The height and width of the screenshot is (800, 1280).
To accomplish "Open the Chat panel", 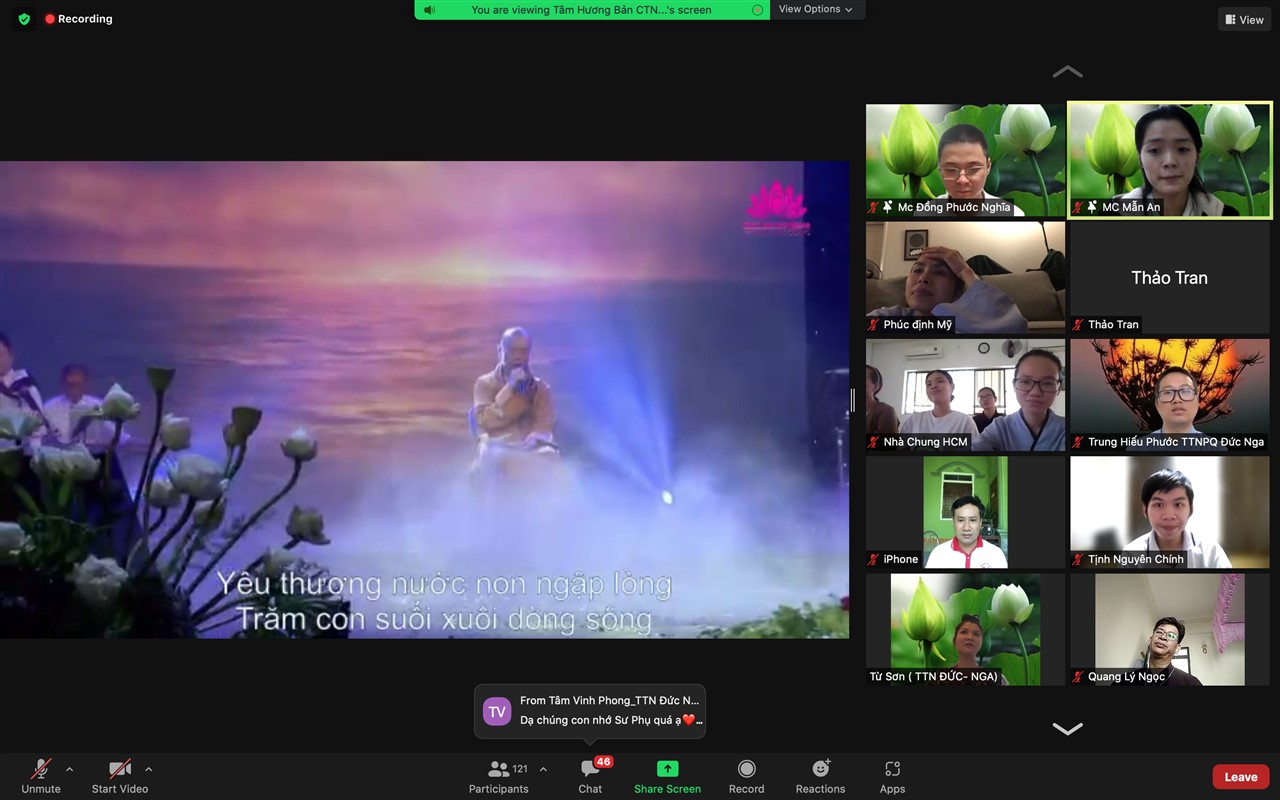I will pyautogui.click(x=590, y=776).
